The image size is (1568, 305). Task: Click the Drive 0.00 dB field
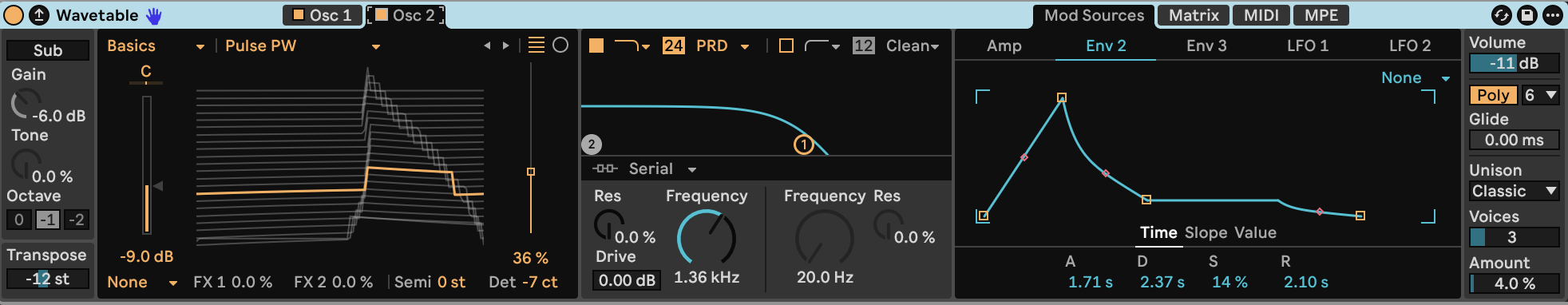(x=627, y=280)
